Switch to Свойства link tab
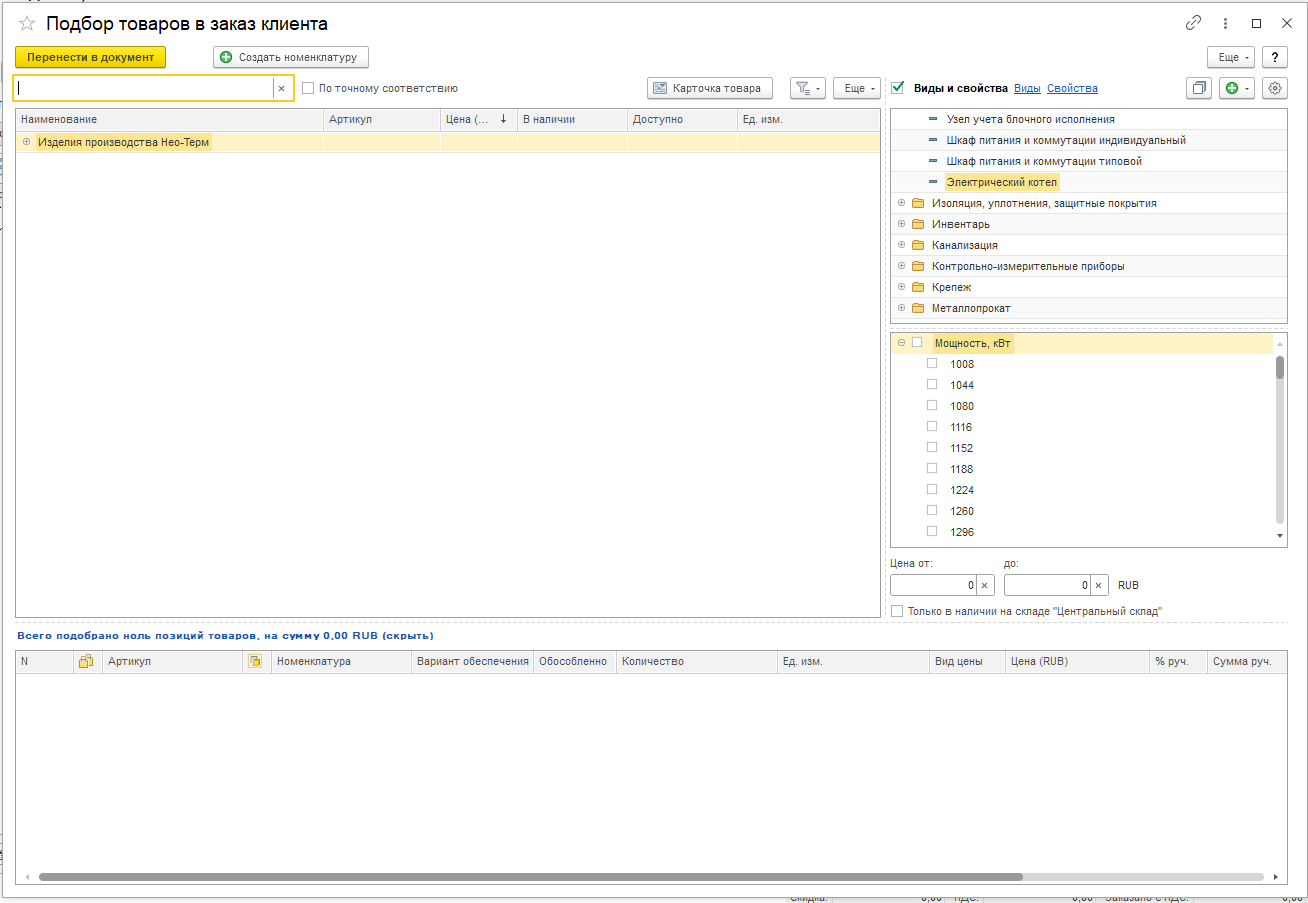The image size is (1308, 903). click(1072, 88)
